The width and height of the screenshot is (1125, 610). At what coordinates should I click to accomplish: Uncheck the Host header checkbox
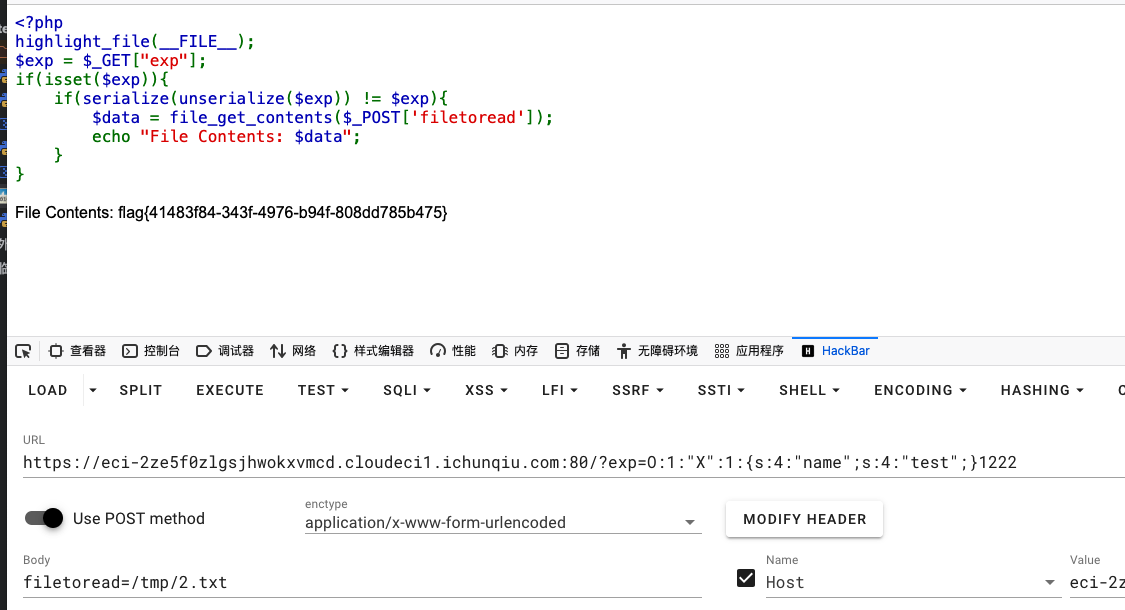(x=745, y=578)
